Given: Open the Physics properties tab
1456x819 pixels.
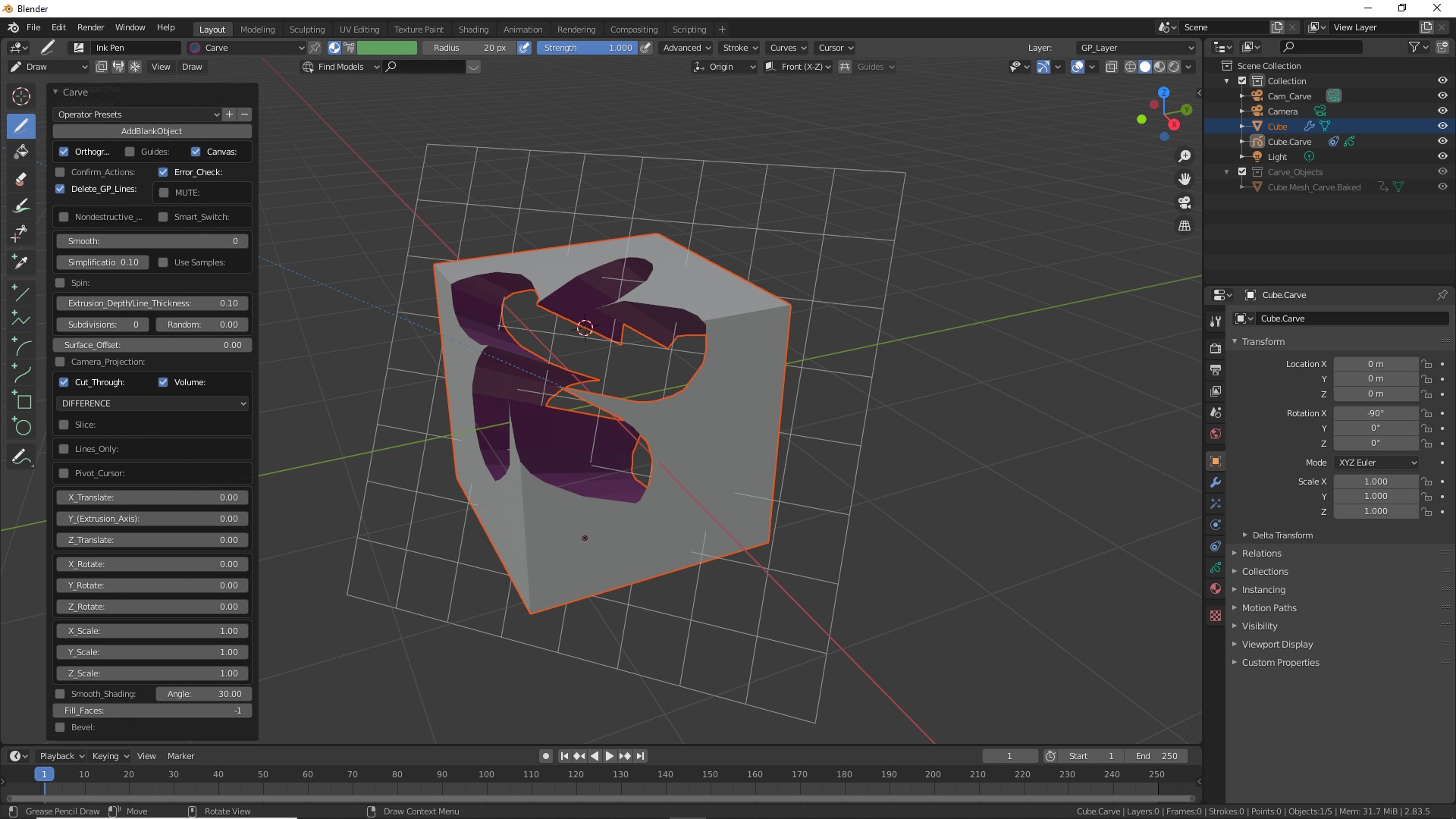Looking at the screenshot, I should [1216, 525].
